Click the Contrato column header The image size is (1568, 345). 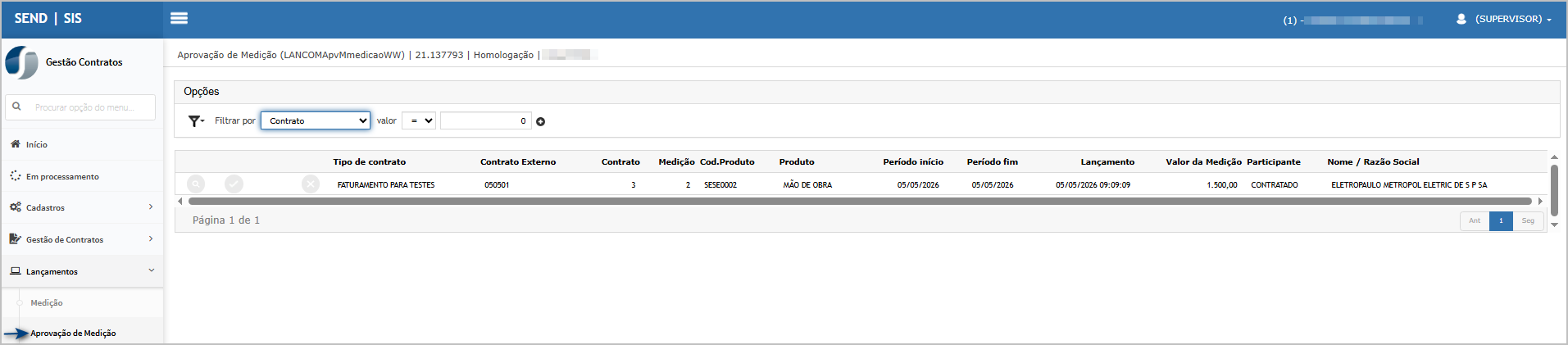(x=620, y=162)
